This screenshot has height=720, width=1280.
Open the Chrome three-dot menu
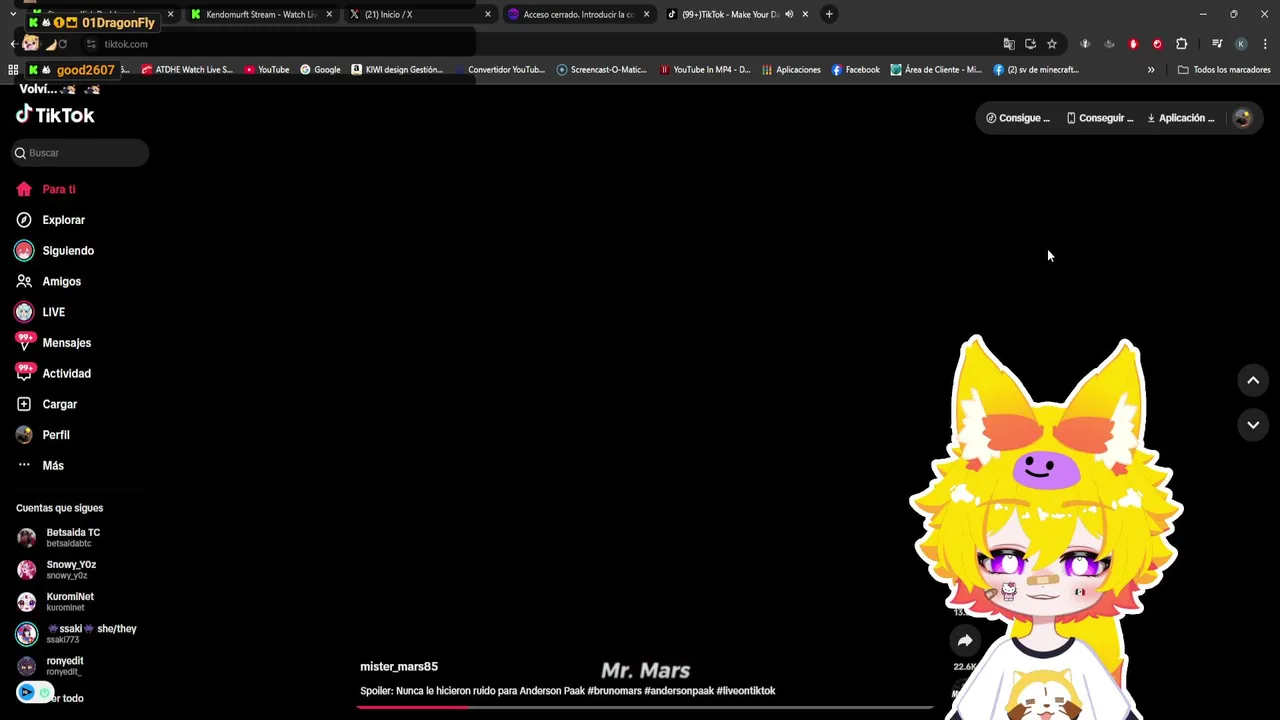tap(1266, 44)
